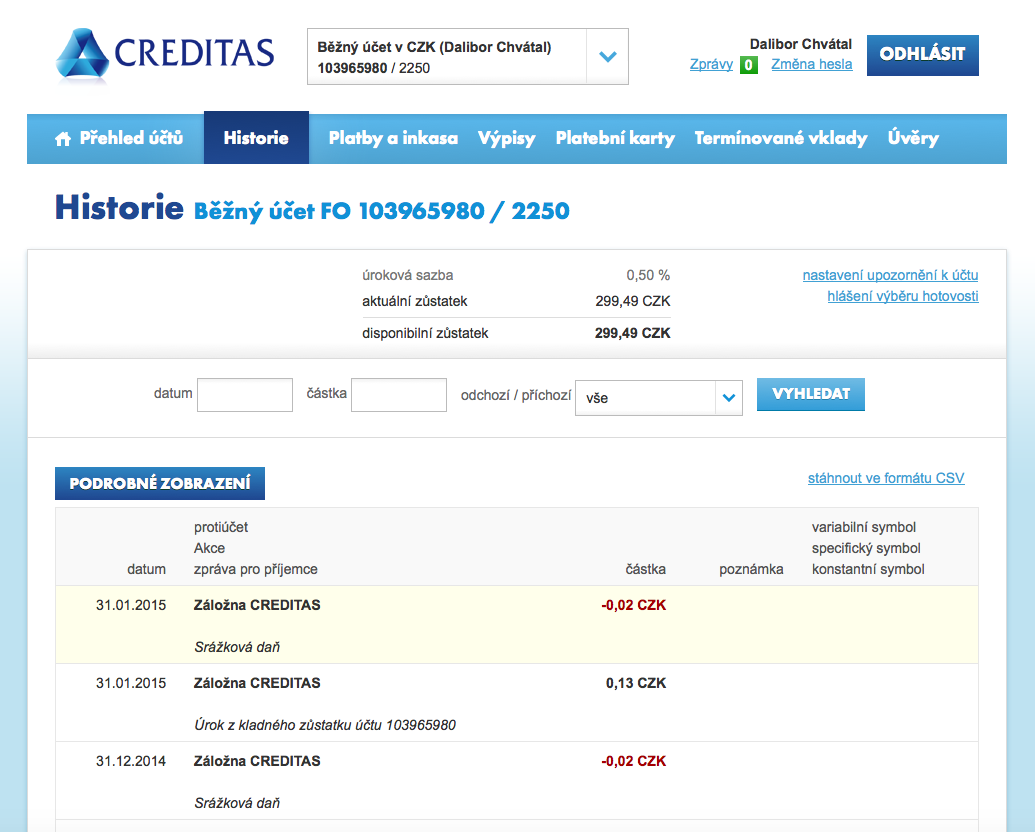Click the CREDITAS logo
Image resolution: width=1035 pixels, height=832 pixels.
click(165, 55)
